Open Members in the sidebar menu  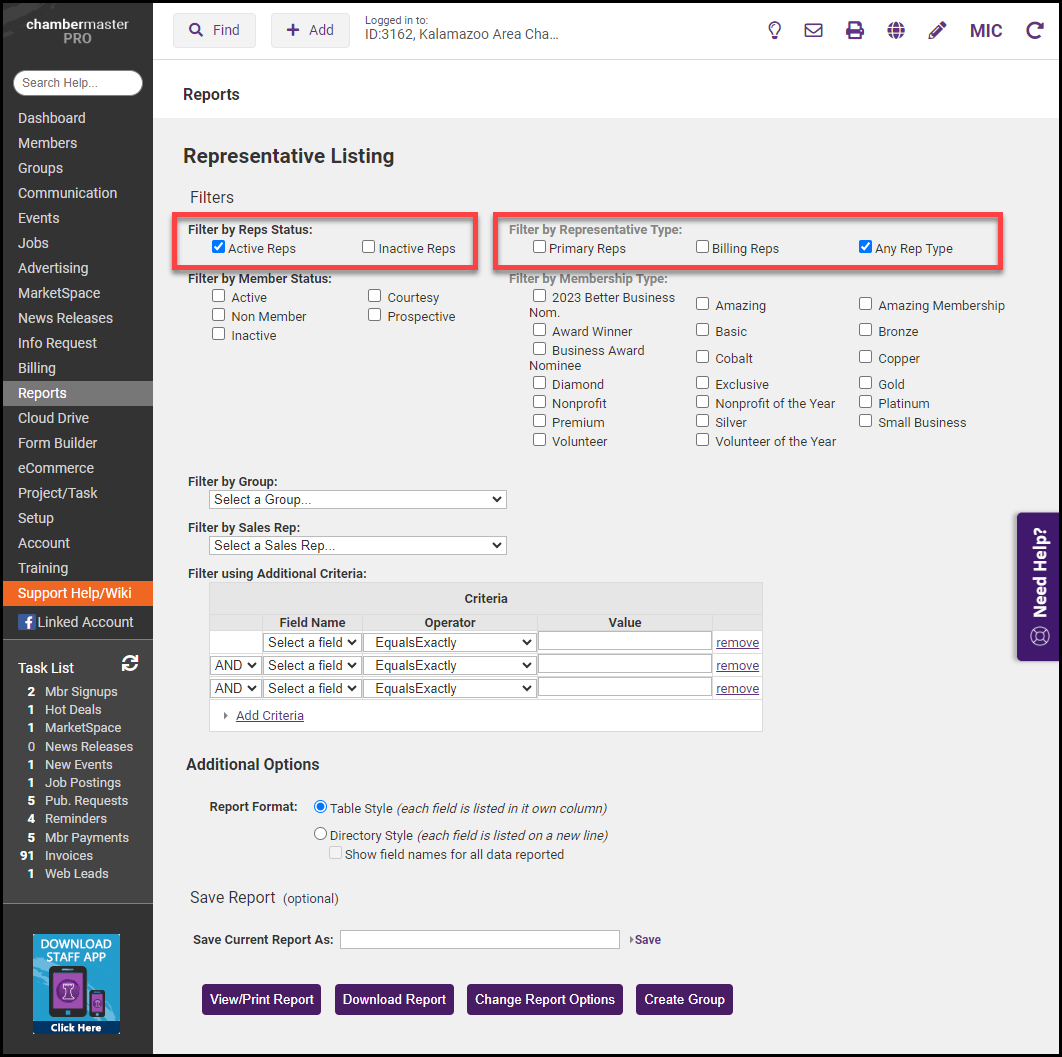click(47, 143)
